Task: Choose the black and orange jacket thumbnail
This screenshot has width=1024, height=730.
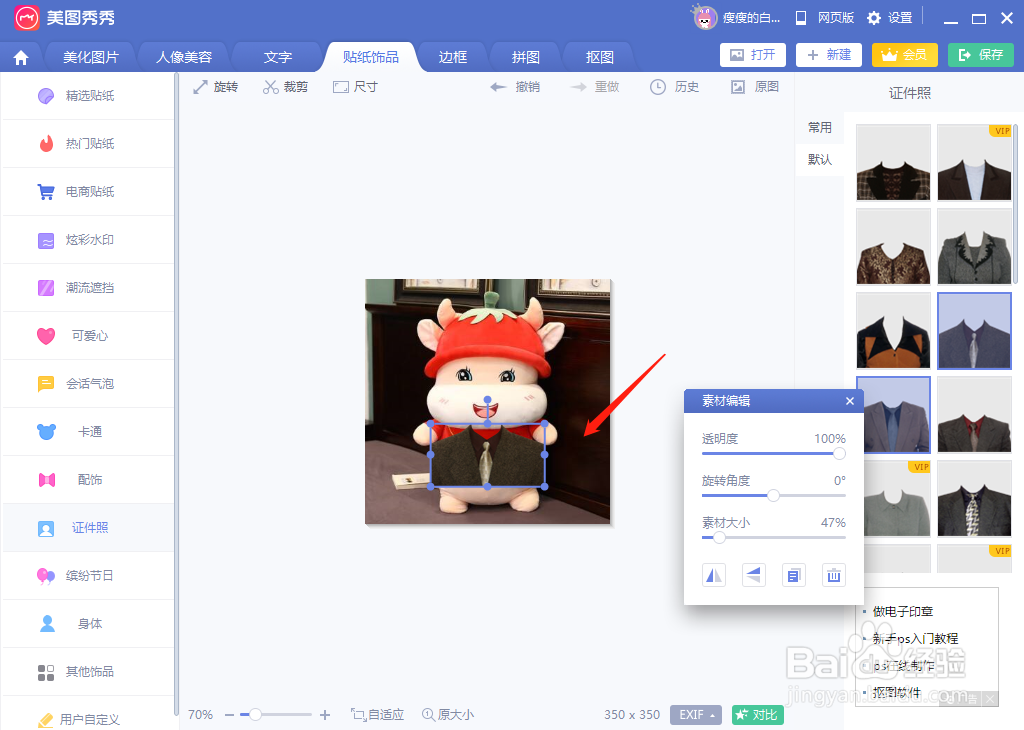Action: coord(893,331)
